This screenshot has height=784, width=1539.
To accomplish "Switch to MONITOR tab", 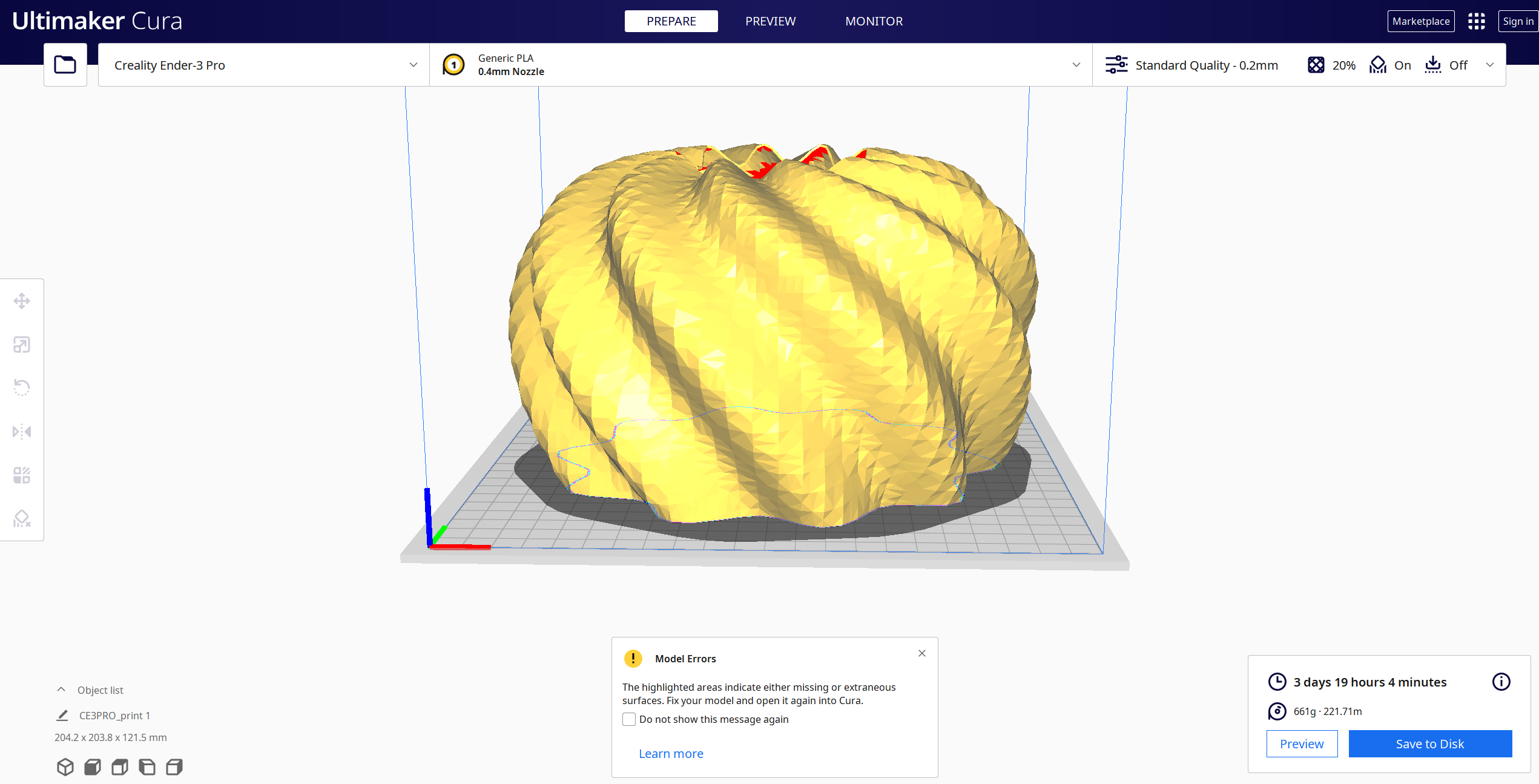I will point(874,21).
